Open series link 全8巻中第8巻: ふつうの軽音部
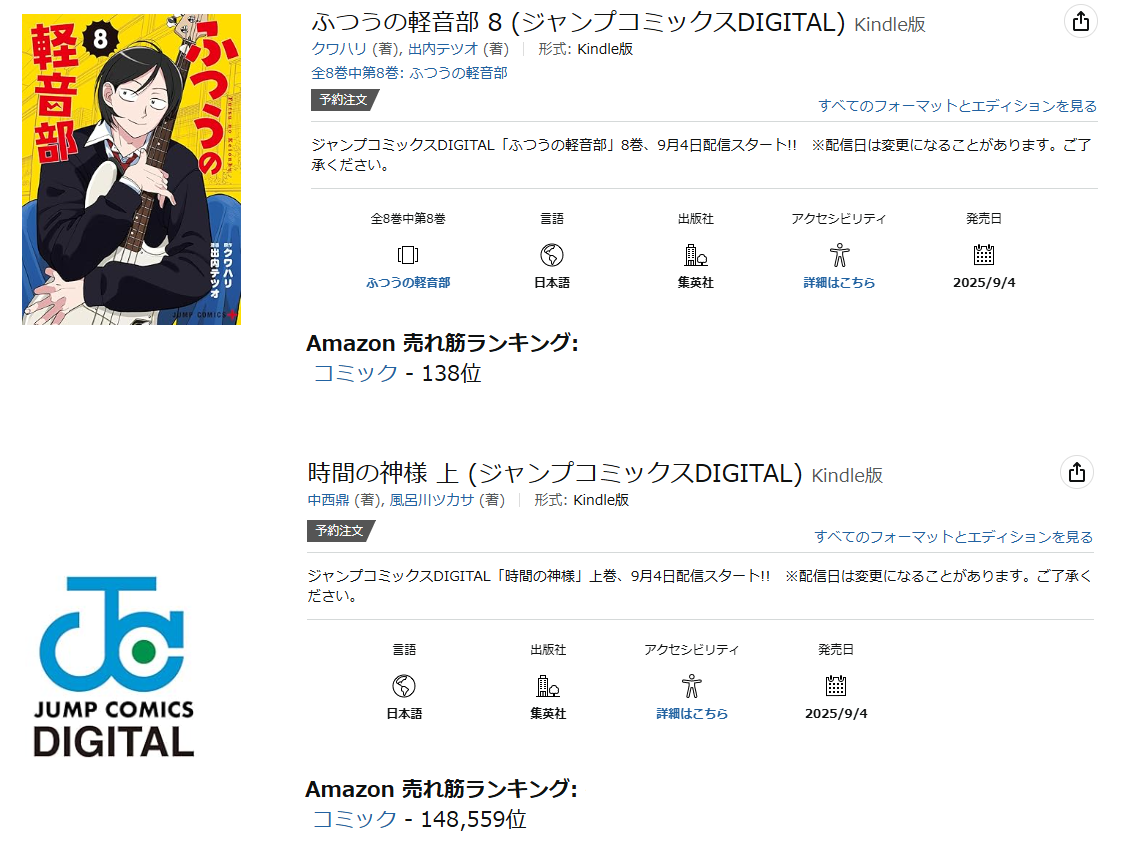This screenshot has height=867, width=1141. [410, 73]
